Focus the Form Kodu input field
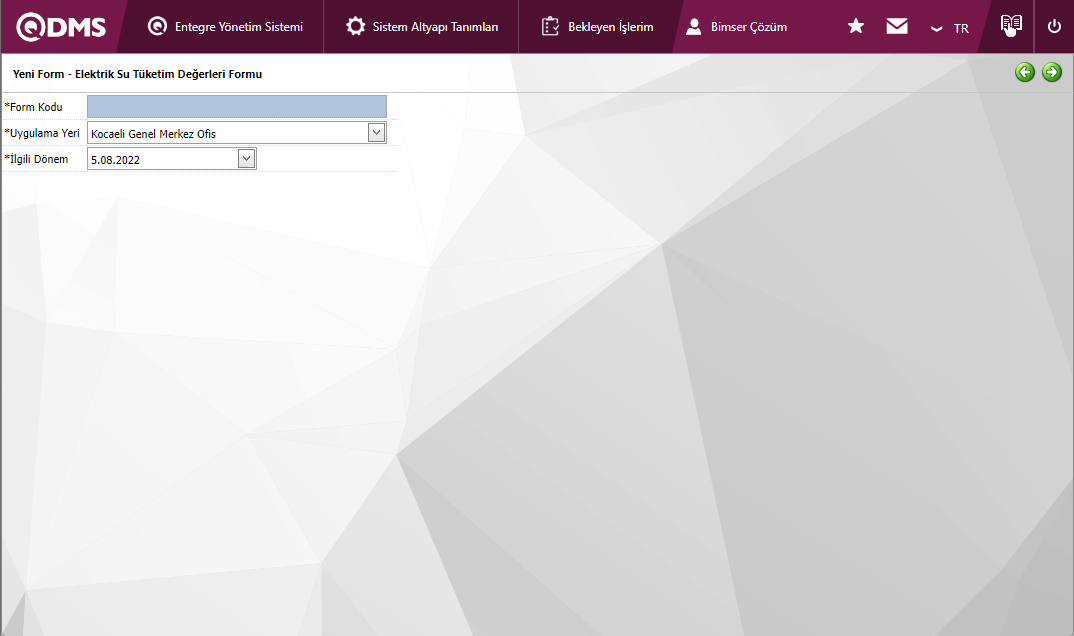This screenshot has height=636, width=1074. 237,107
